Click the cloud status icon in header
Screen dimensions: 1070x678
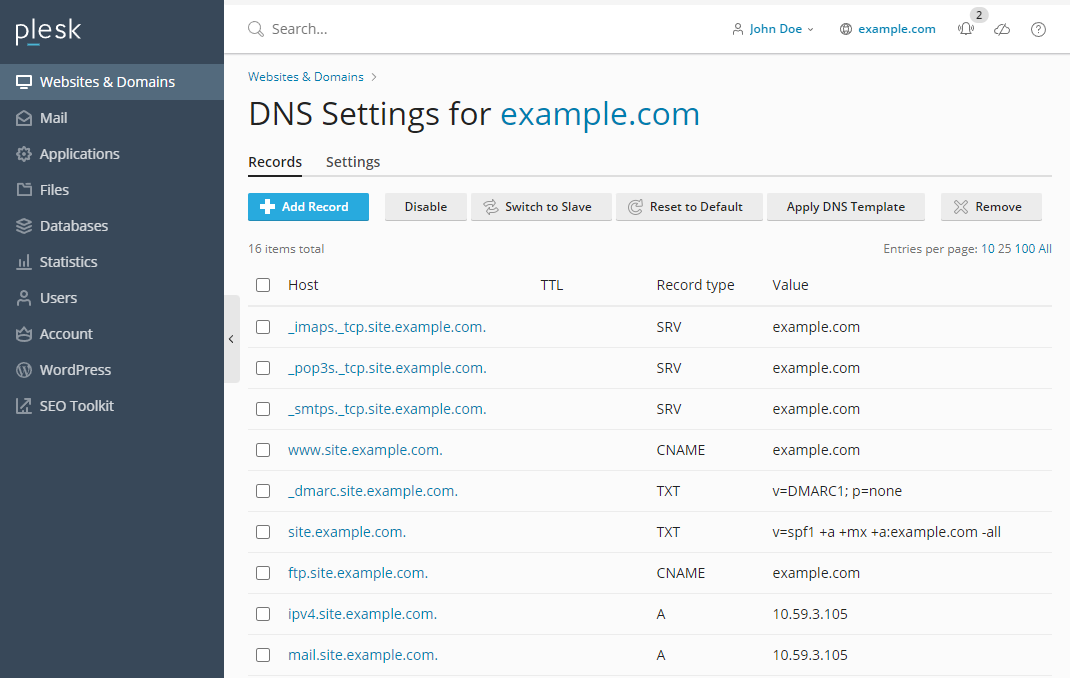tap(1002, 30)
